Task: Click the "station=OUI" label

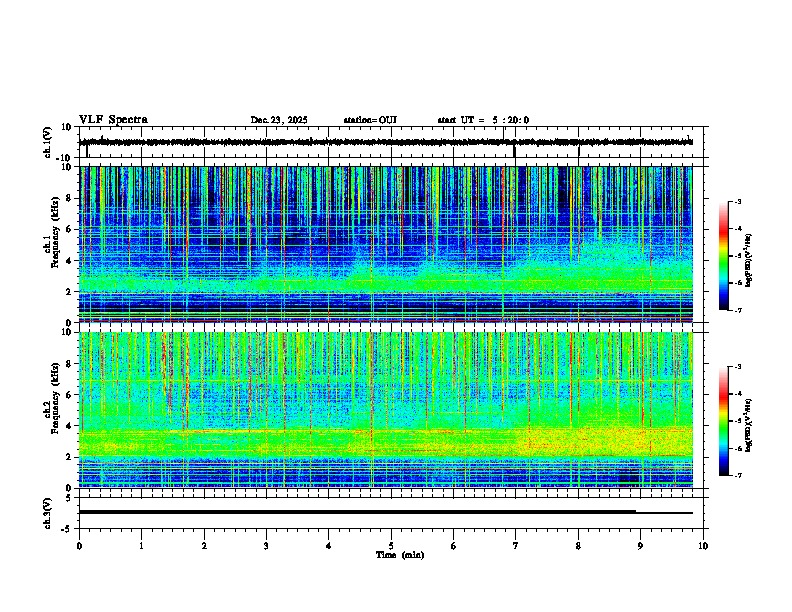Action: (370, 120)
